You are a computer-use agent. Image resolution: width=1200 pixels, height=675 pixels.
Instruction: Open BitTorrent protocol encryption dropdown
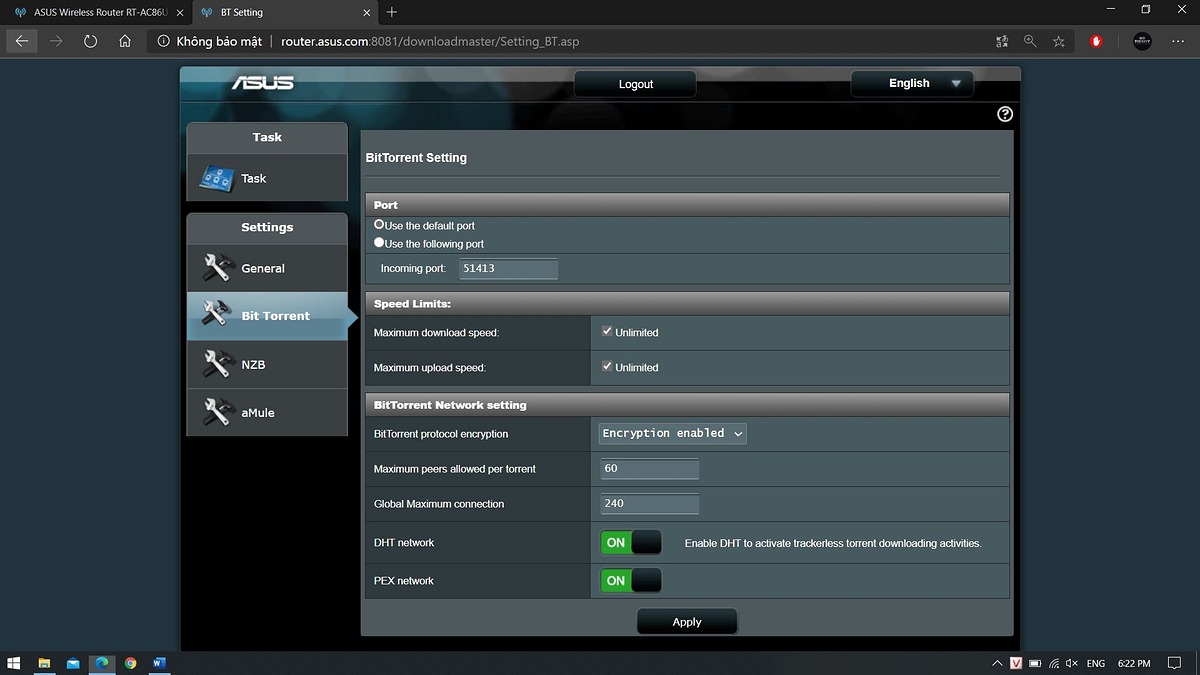(672, 433)
